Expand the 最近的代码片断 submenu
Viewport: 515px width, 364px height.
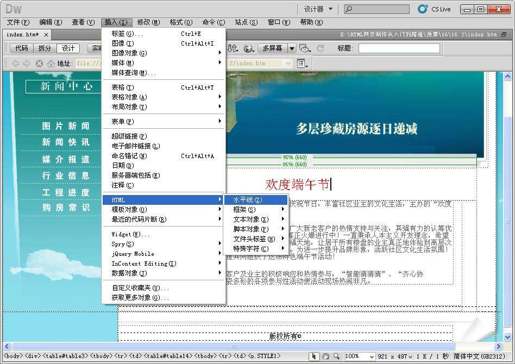(164, 219)
